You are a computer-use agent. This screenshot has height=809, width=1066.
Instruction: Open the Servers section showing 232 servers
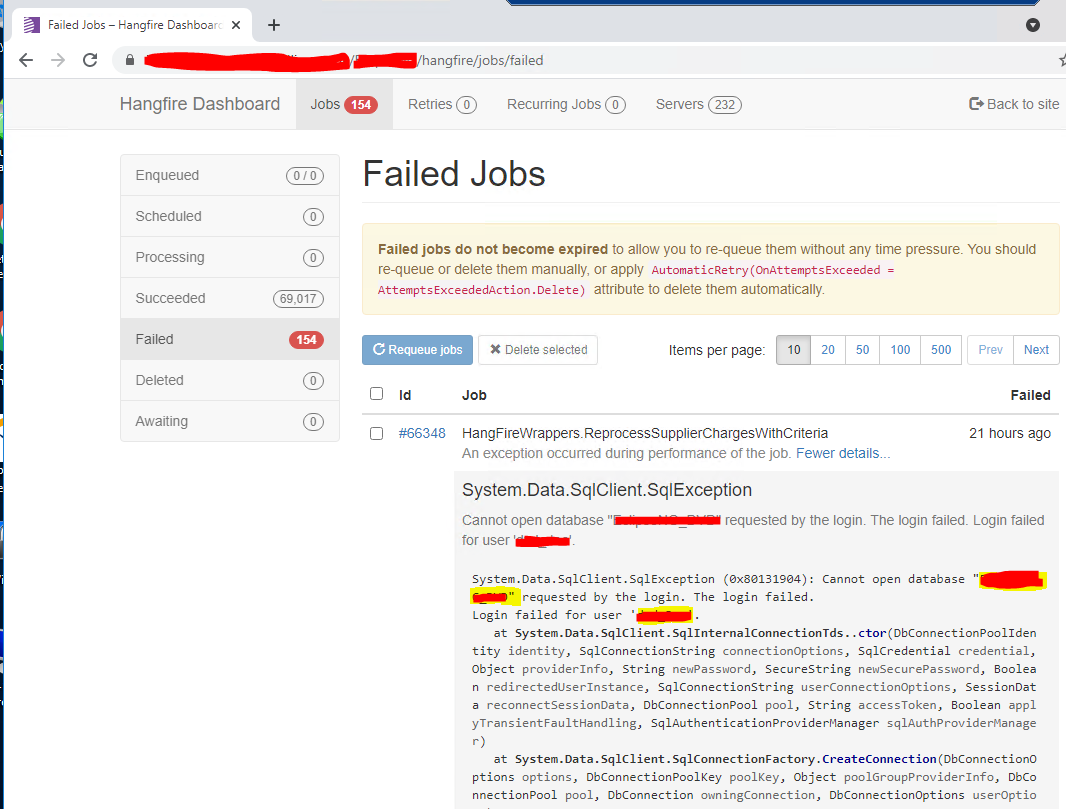[697, 104]
